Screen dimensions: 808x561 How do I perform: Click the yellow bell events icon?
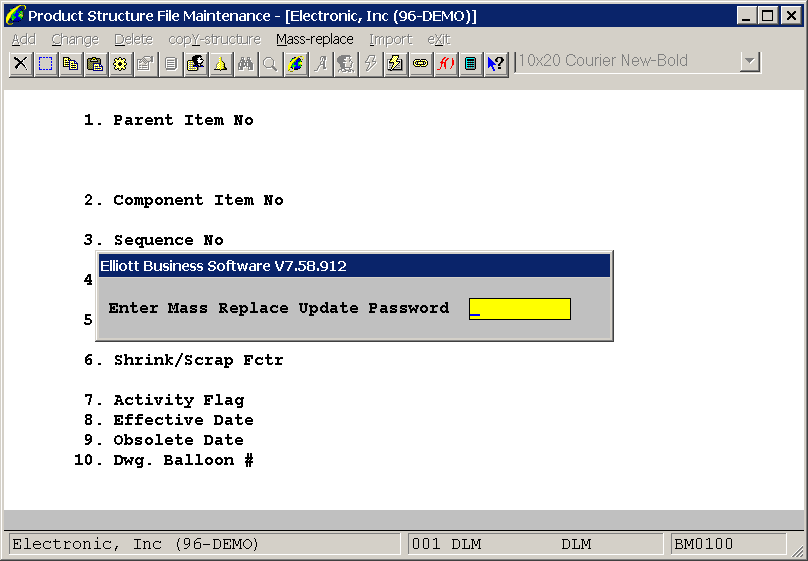point(221,64)
